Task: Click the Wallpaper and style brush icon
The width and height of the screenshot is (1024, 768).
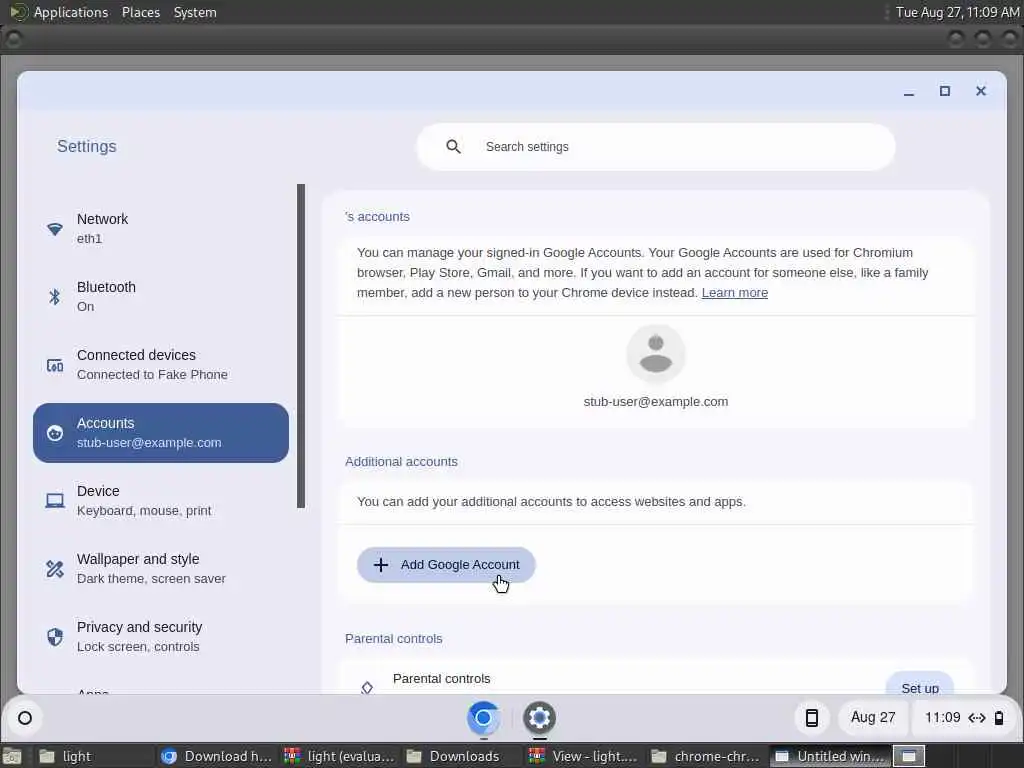Action: coord(55,569)
